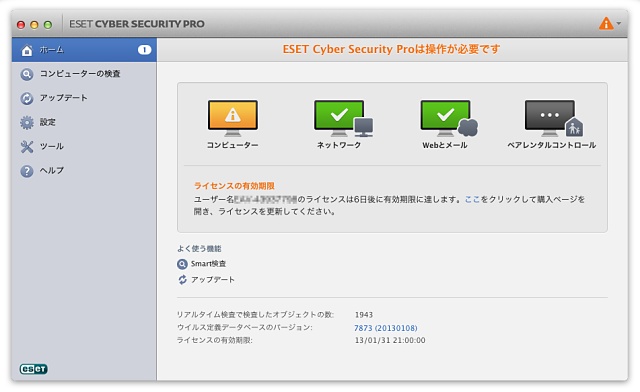Screen dimensions: 640x392
Task: Open virus database version 7873 link
Action: coord(385,328)
